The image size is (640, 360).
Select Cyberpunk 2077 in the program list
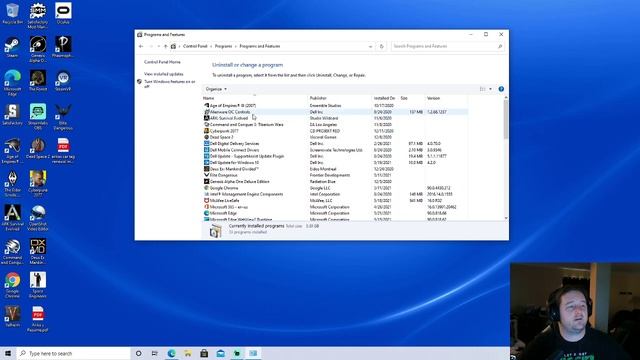335,131
